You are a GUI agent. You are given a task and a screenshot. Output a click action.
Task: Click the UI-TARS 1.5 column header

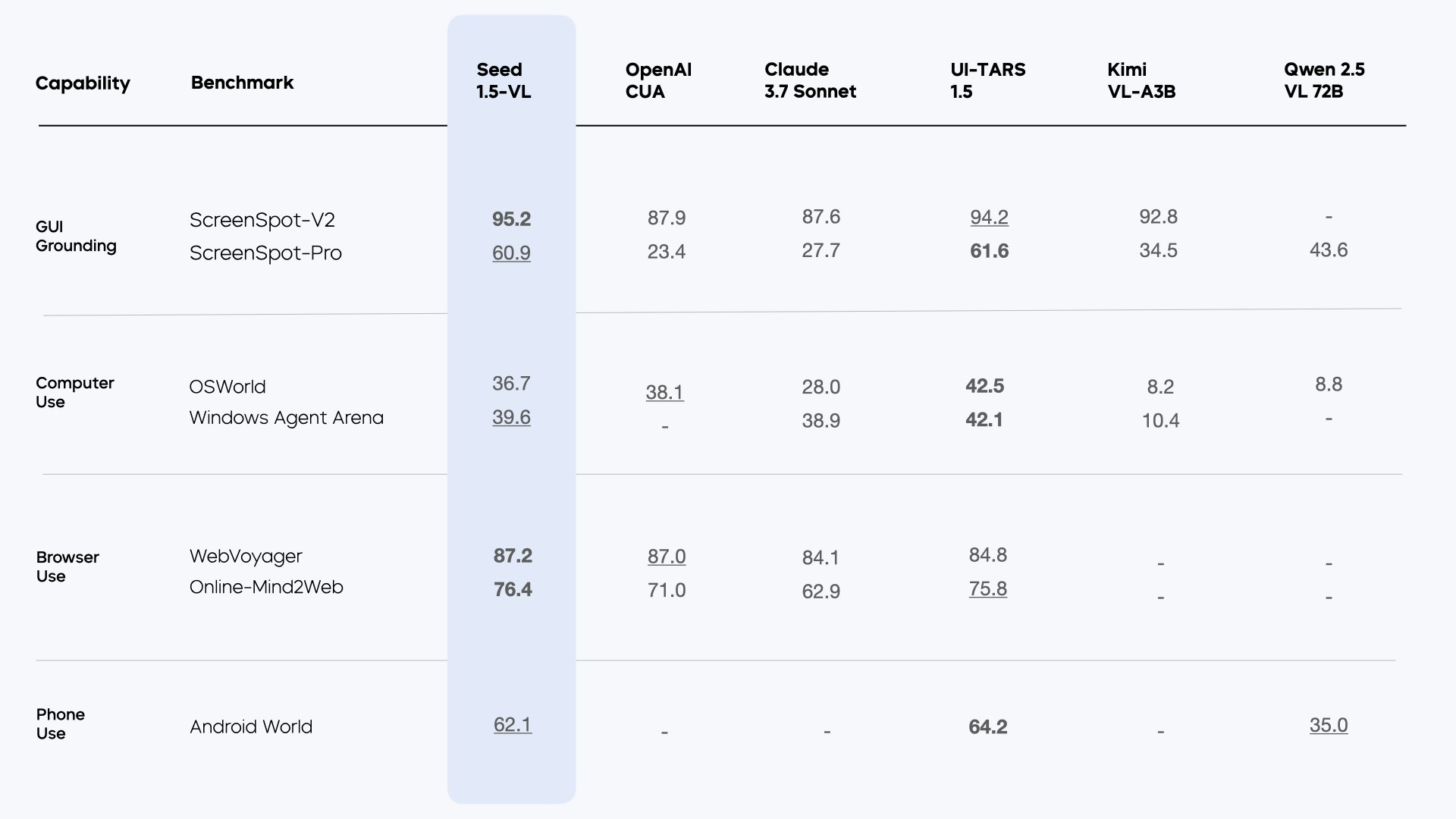[x=987, y=80]
